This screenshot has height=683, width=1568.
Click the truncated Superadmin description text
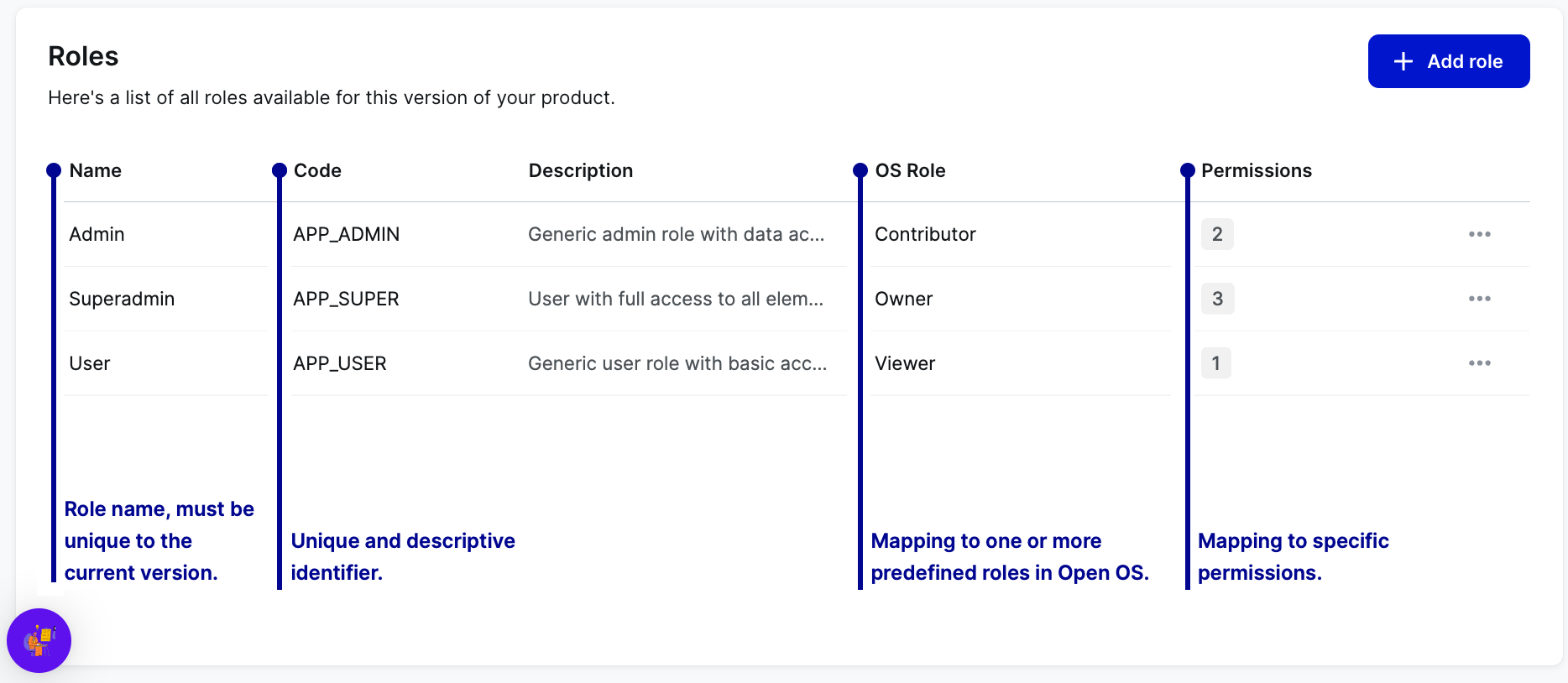676,299
